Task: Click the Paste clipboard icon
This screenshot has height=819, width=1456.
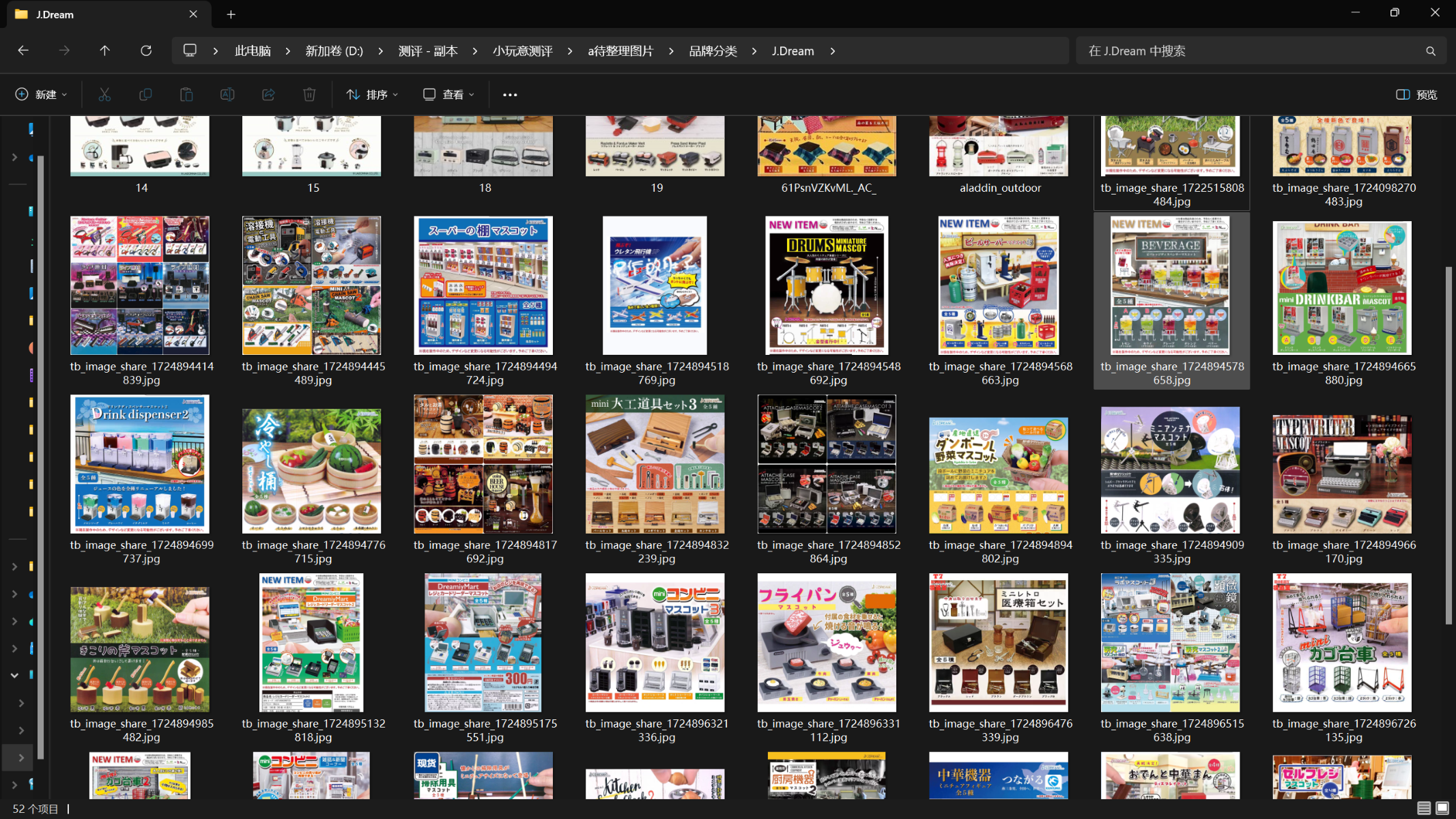Action: [186, 95]
